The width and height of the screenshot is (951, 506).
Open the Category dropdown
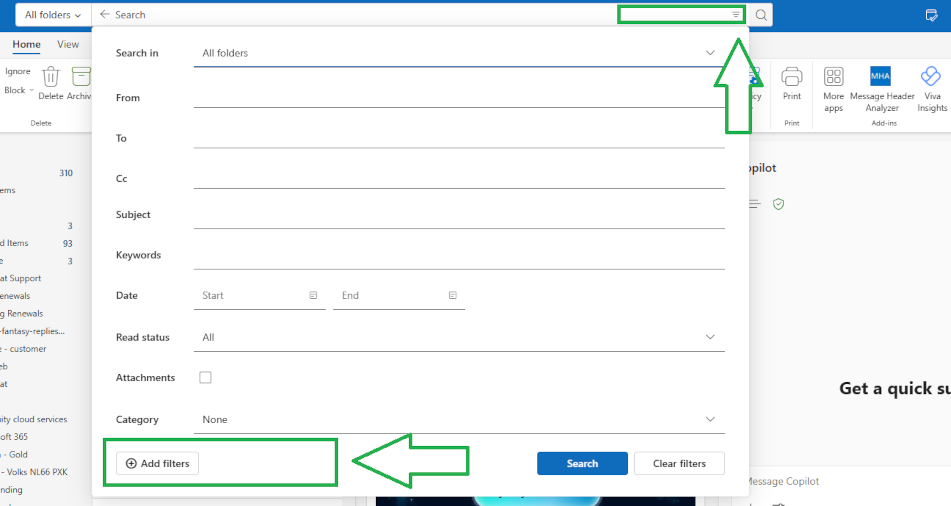tap(710, 420)
